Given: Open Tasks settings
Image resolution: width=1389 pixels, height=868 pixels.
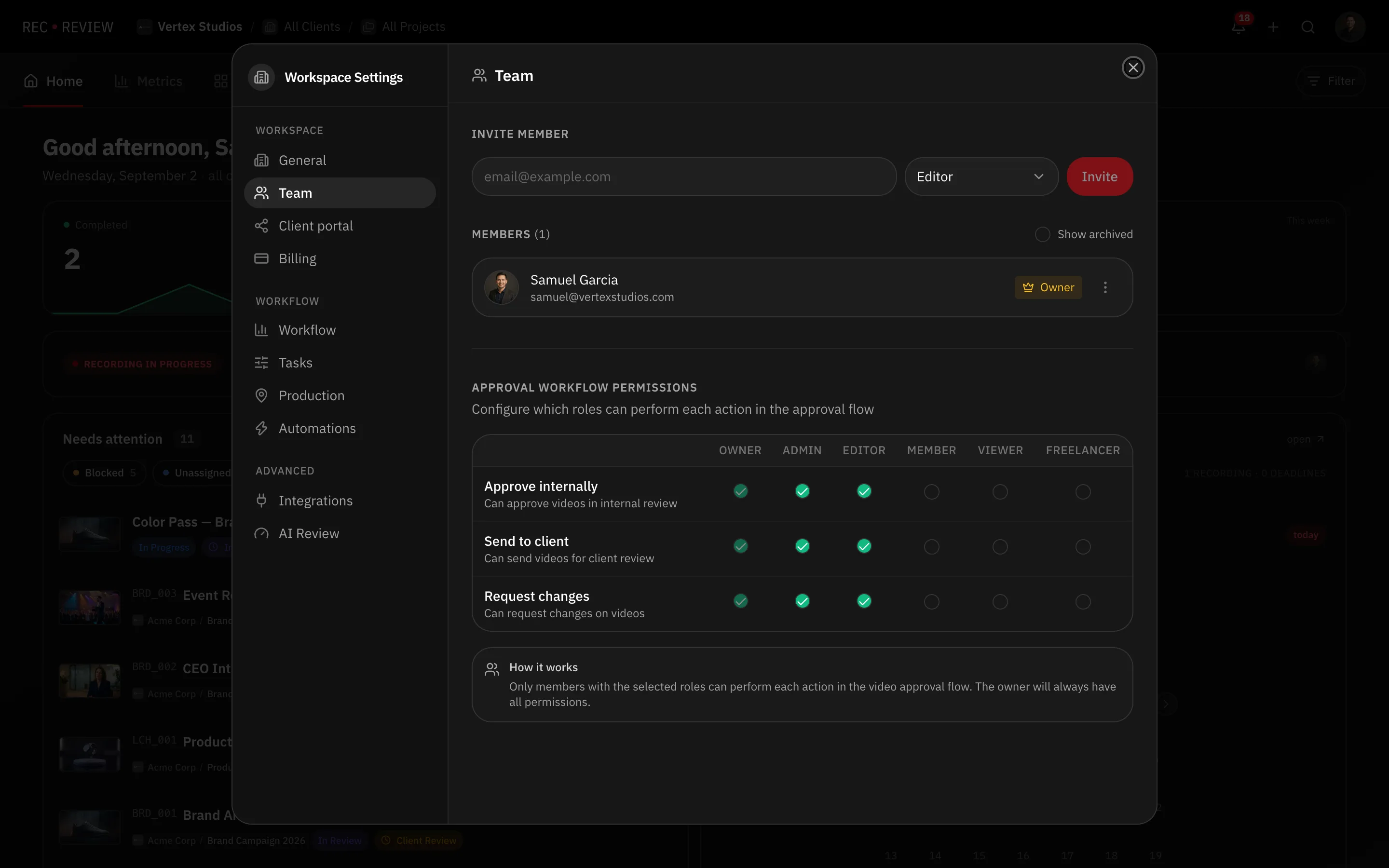Looking at the screenshot, I should point(340,363).
